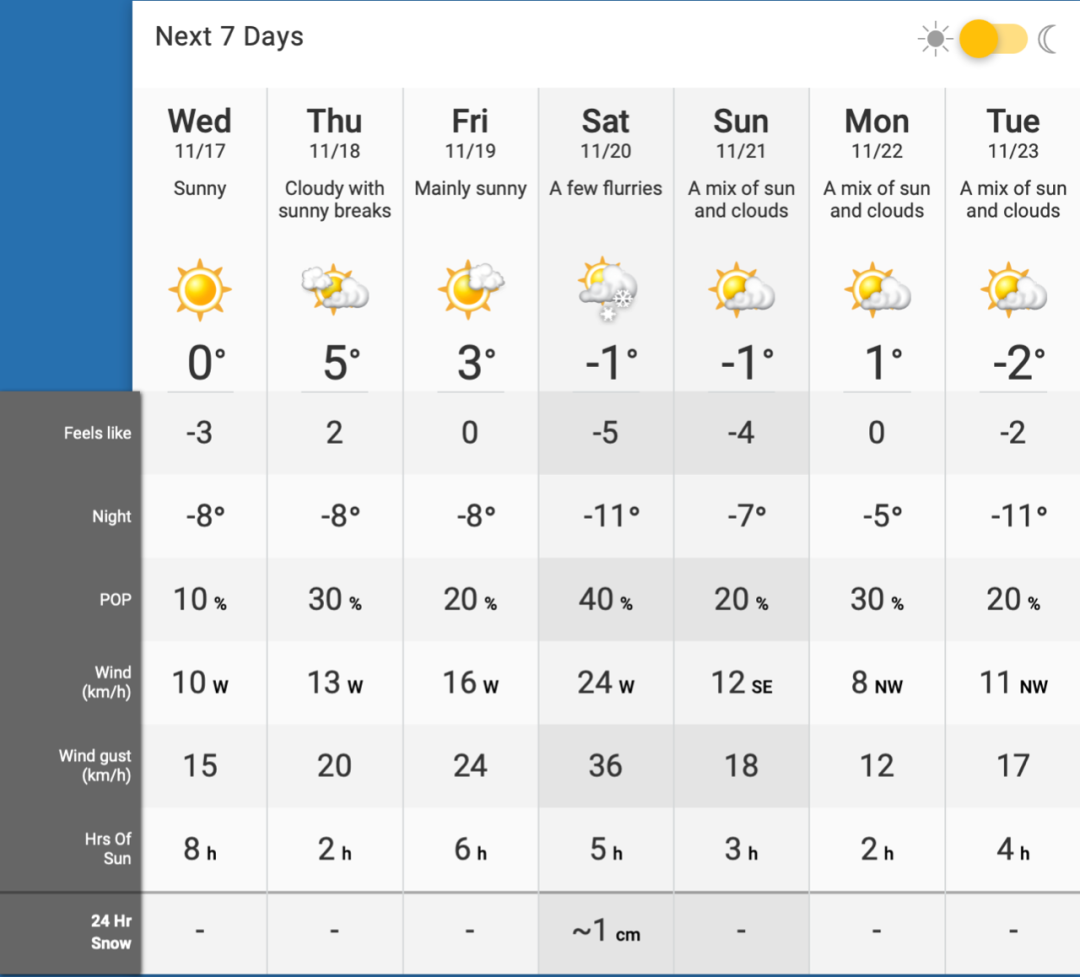Select the Sat 11/20 day header

pos(605,133)
